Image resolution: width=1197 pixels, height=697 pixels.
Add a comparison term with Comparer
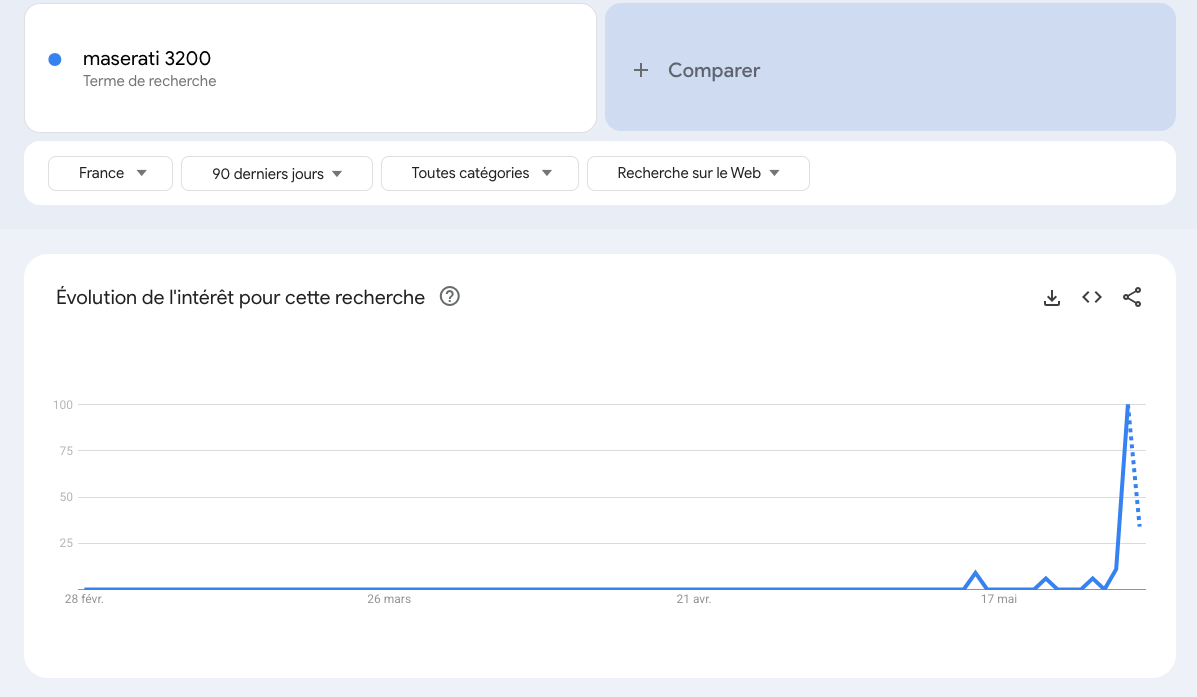890,67
